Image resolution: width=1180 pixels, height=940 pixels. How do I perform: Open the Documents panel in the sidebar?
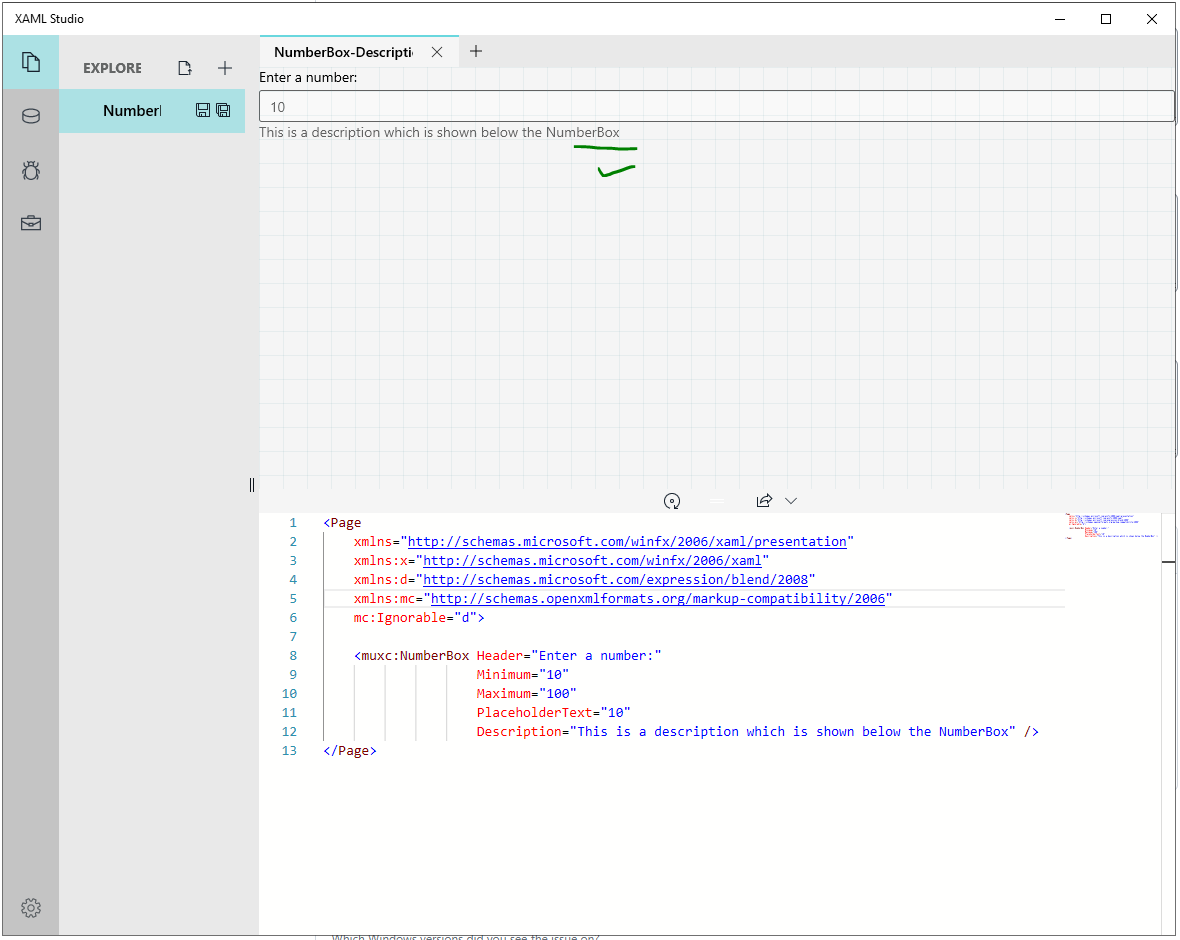click(31, 62)
